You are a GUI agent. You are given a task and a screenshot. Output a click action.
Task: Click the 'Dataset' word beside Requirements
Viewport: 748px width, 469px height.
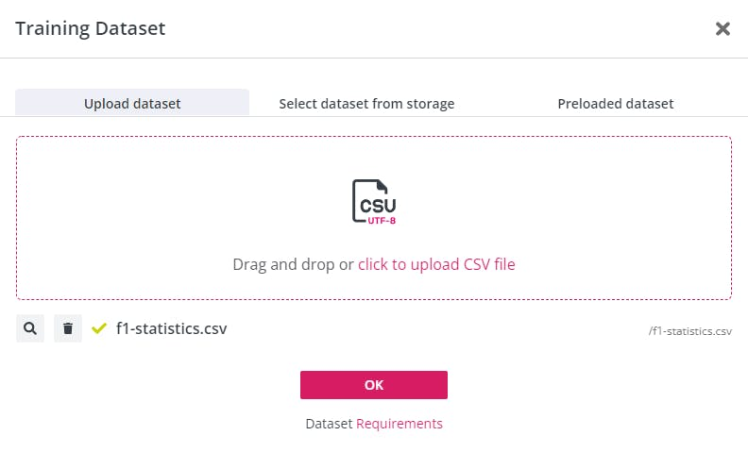tap(329, 423)
